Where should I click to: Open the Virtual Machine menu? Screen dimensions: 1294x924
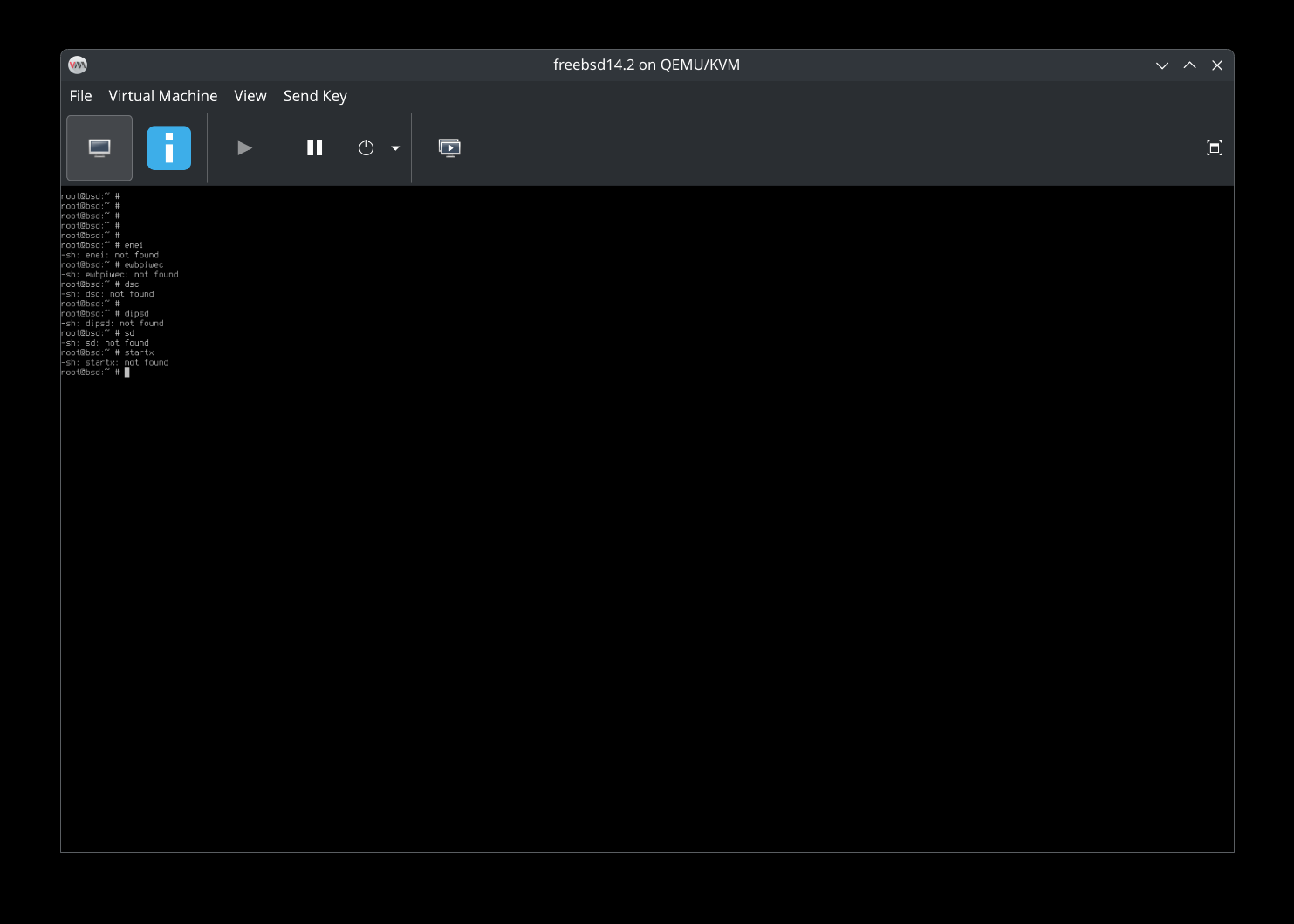point(162,96)
